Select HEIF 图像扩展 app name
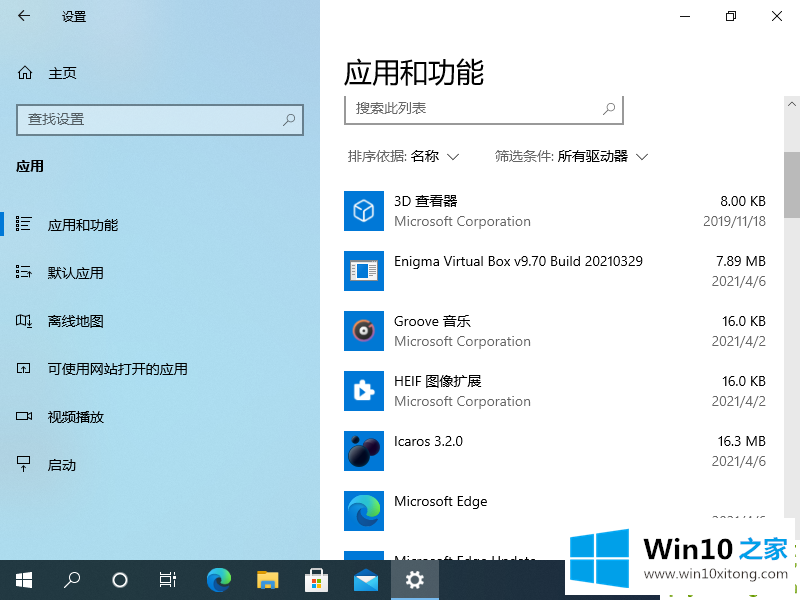800x600 pixels. [x=438, y=381]
